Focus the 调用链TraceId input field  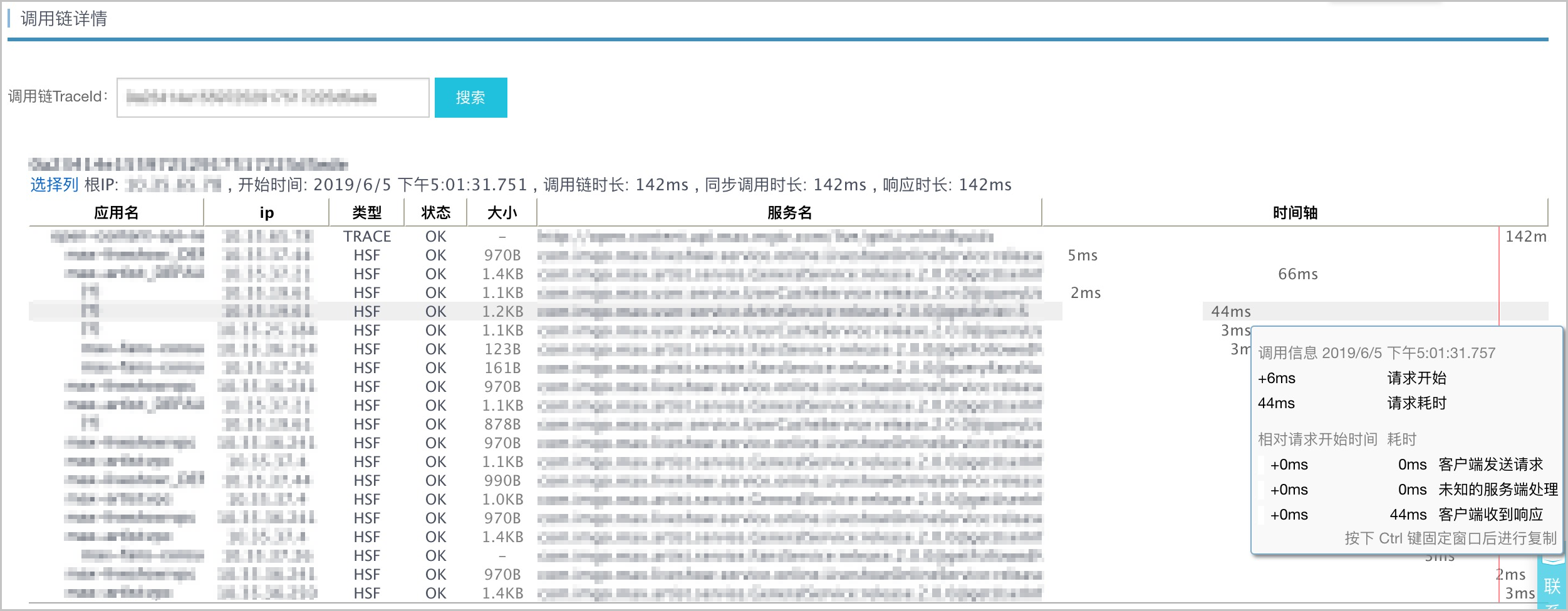273,98
